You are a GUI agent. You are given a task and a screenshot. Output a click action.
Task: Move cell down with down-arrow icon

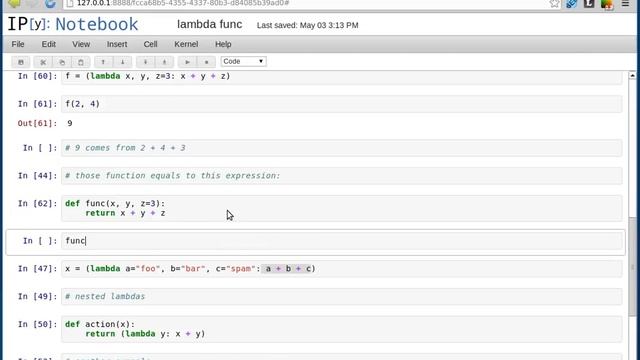(x=122, y=62)
